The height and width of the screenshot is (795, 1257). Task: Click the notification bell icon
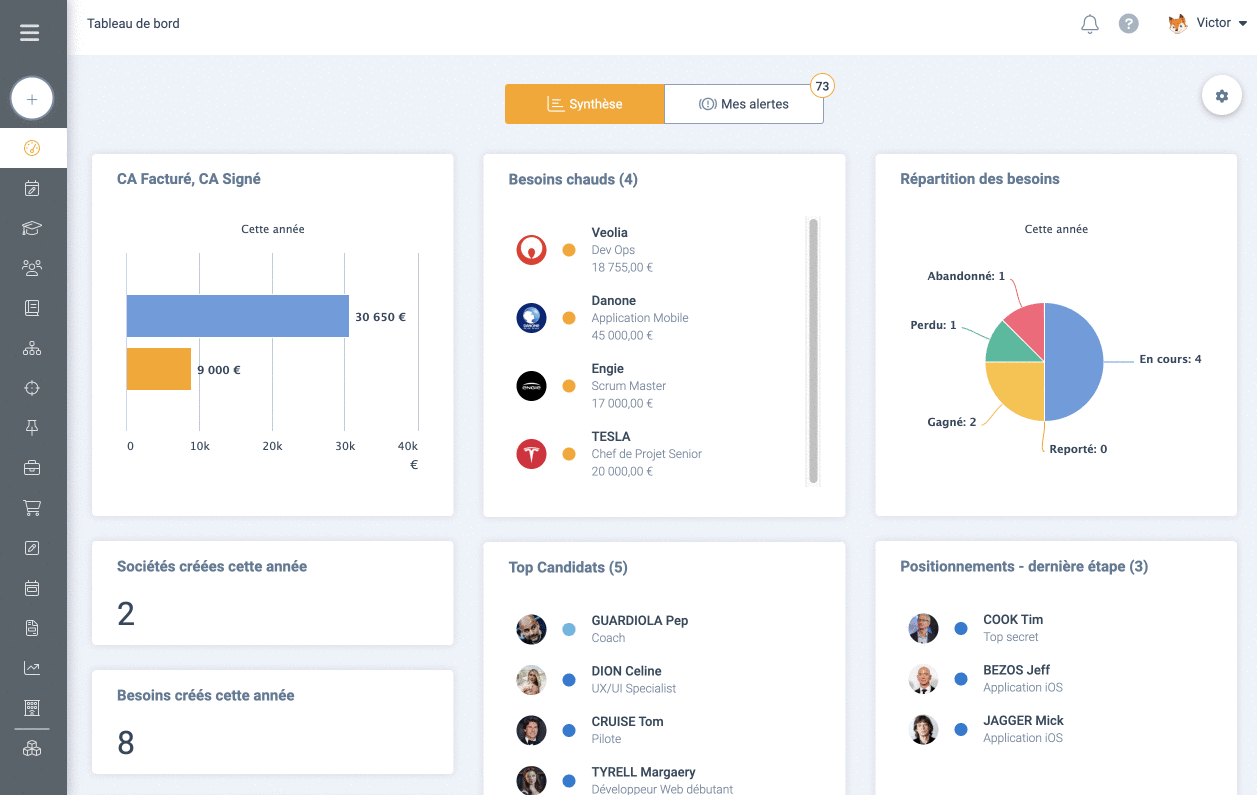[1090, 24]
